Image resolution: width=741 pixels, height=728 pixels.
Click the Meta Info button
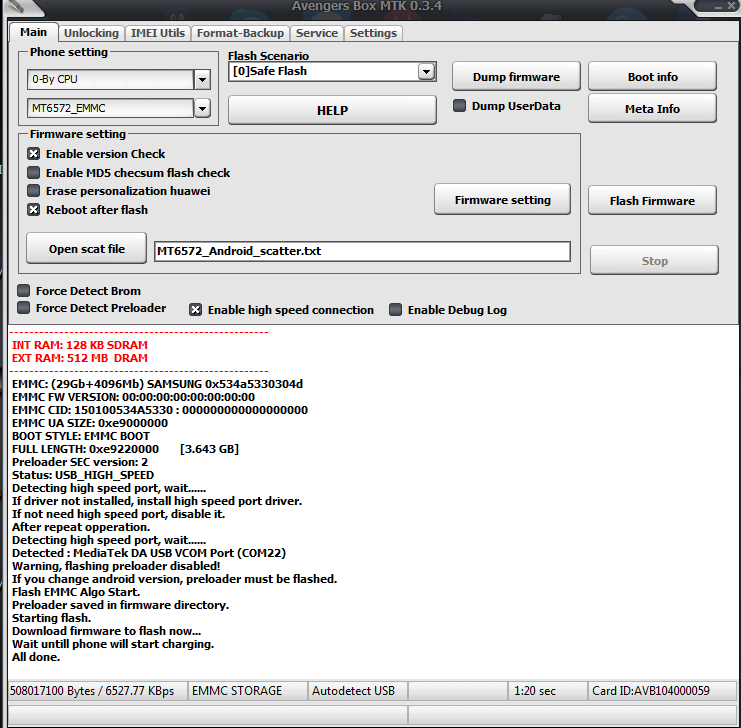point(652,109)
